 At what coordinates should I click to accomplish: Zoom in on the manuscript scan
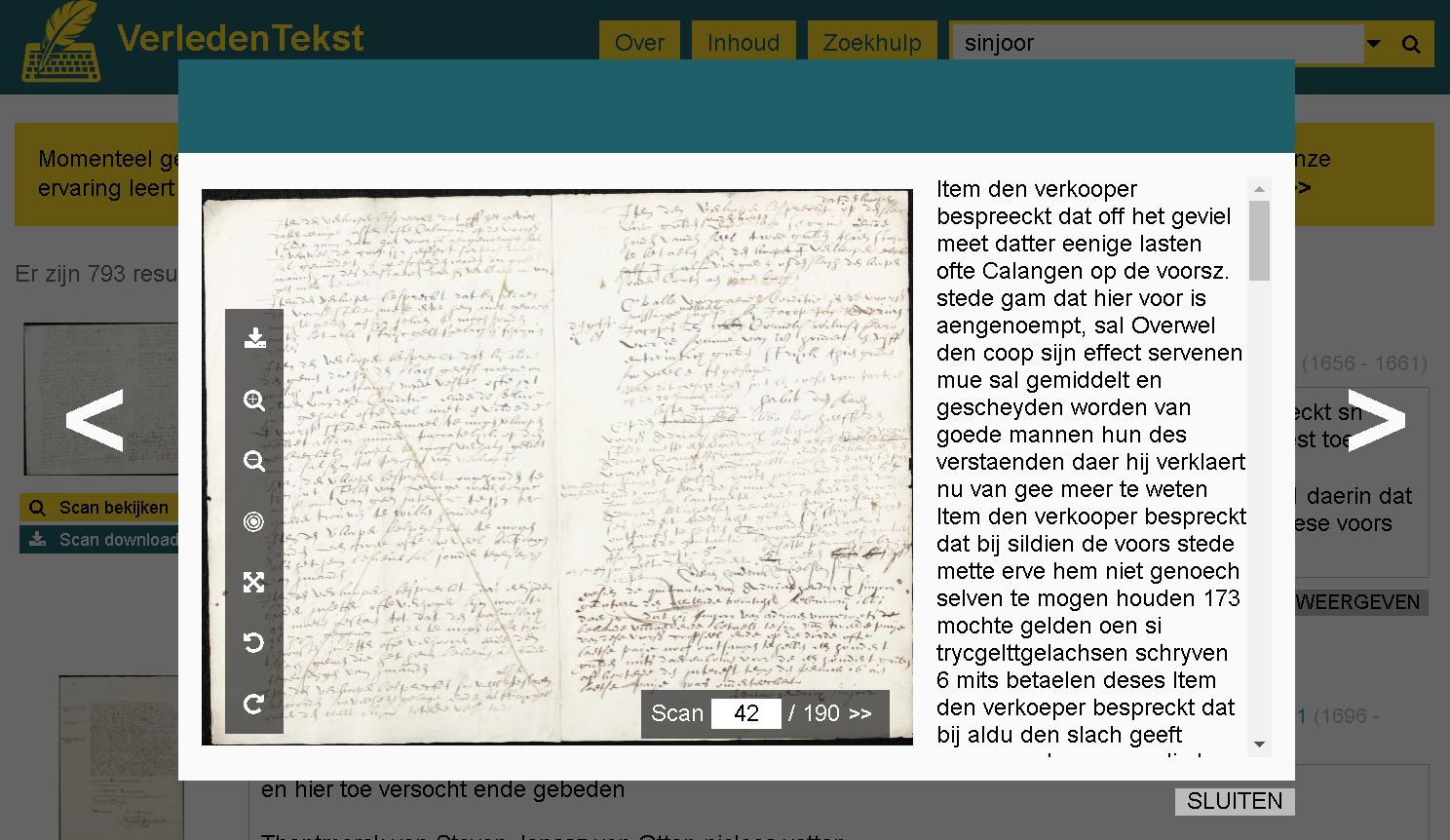[254, 401]
